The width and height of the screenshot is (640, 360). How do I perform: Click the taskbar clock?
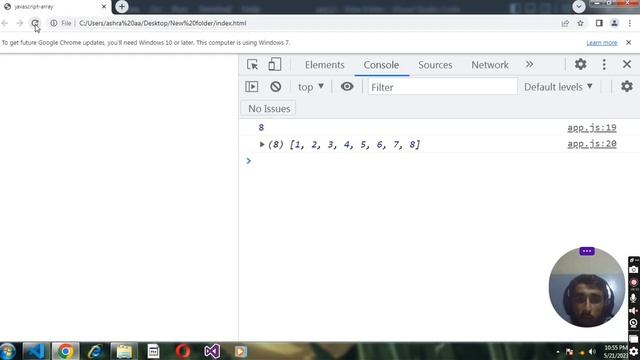[616, 351]
